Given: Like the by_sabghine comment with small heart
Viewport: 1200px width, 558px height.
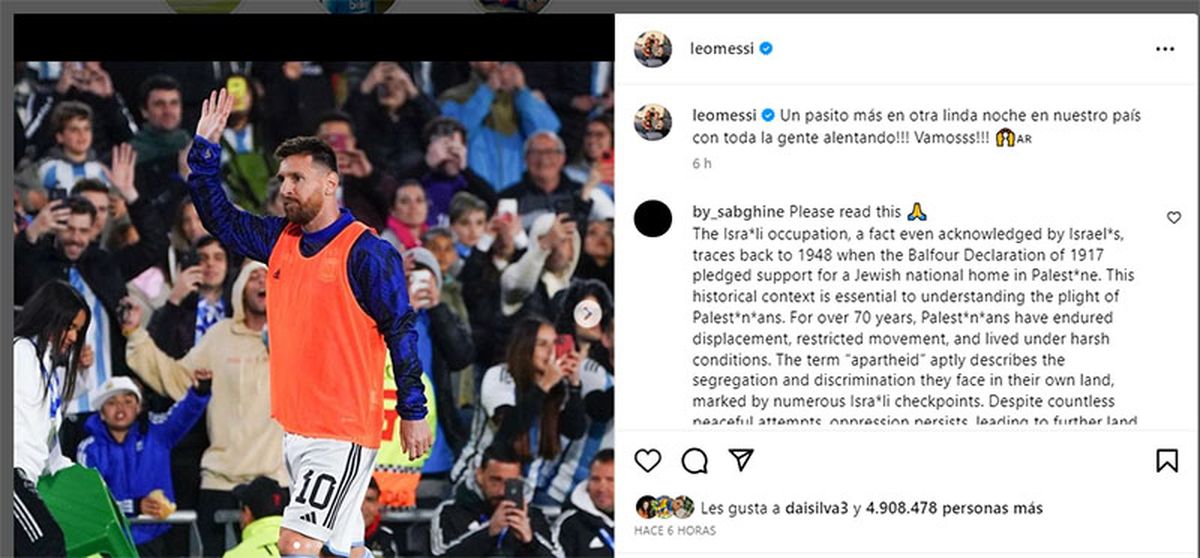Looking at the screenshot, I should point(1174,217).
